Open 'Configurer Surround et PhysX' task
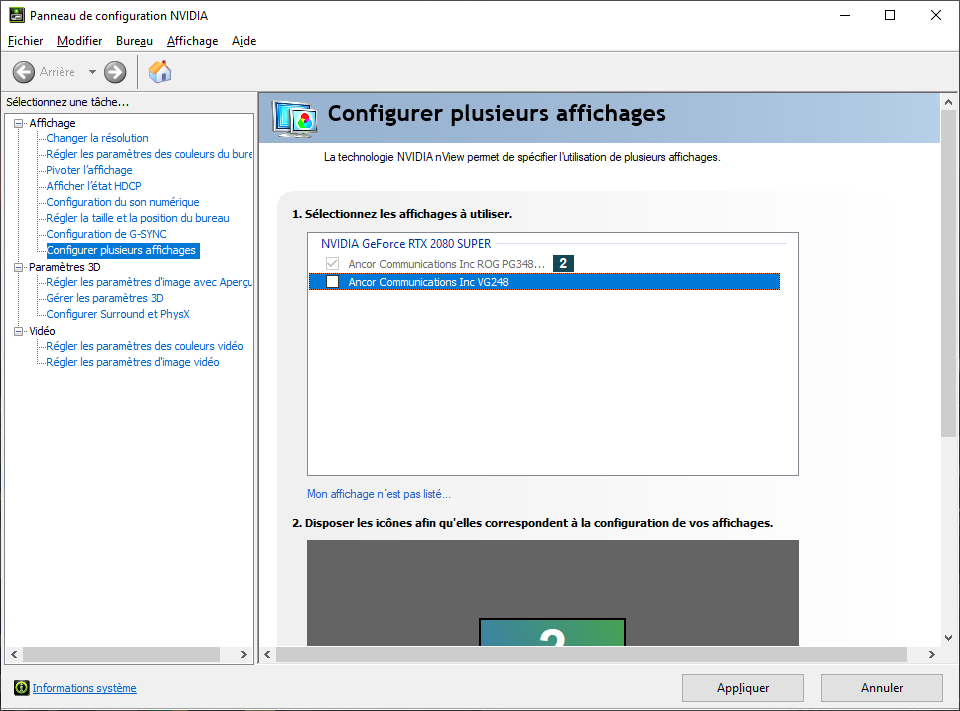Screen dimensions: 960x711 click(118, 314)
